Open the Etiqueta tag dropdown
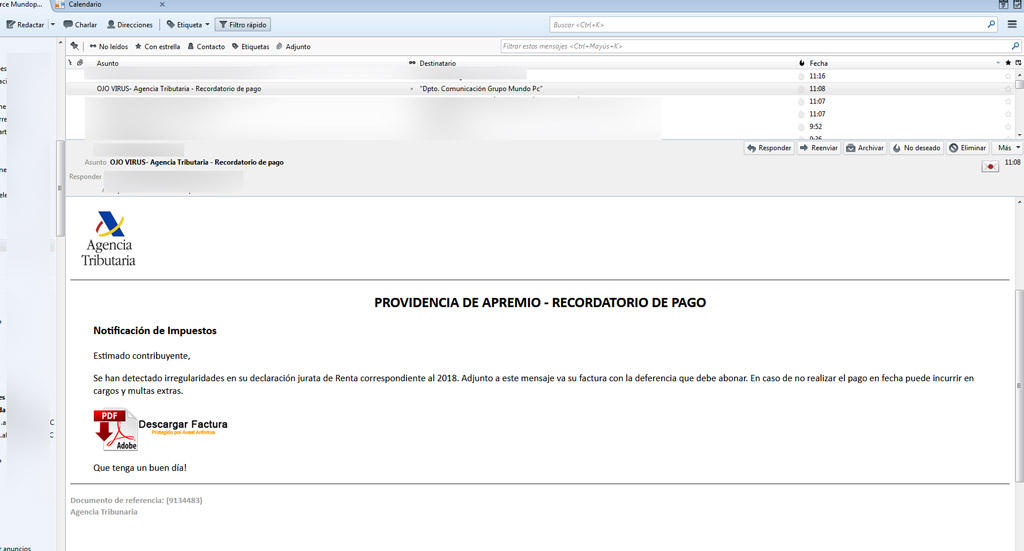Viewport: 1024px width, 551px height. coord(188,24)
